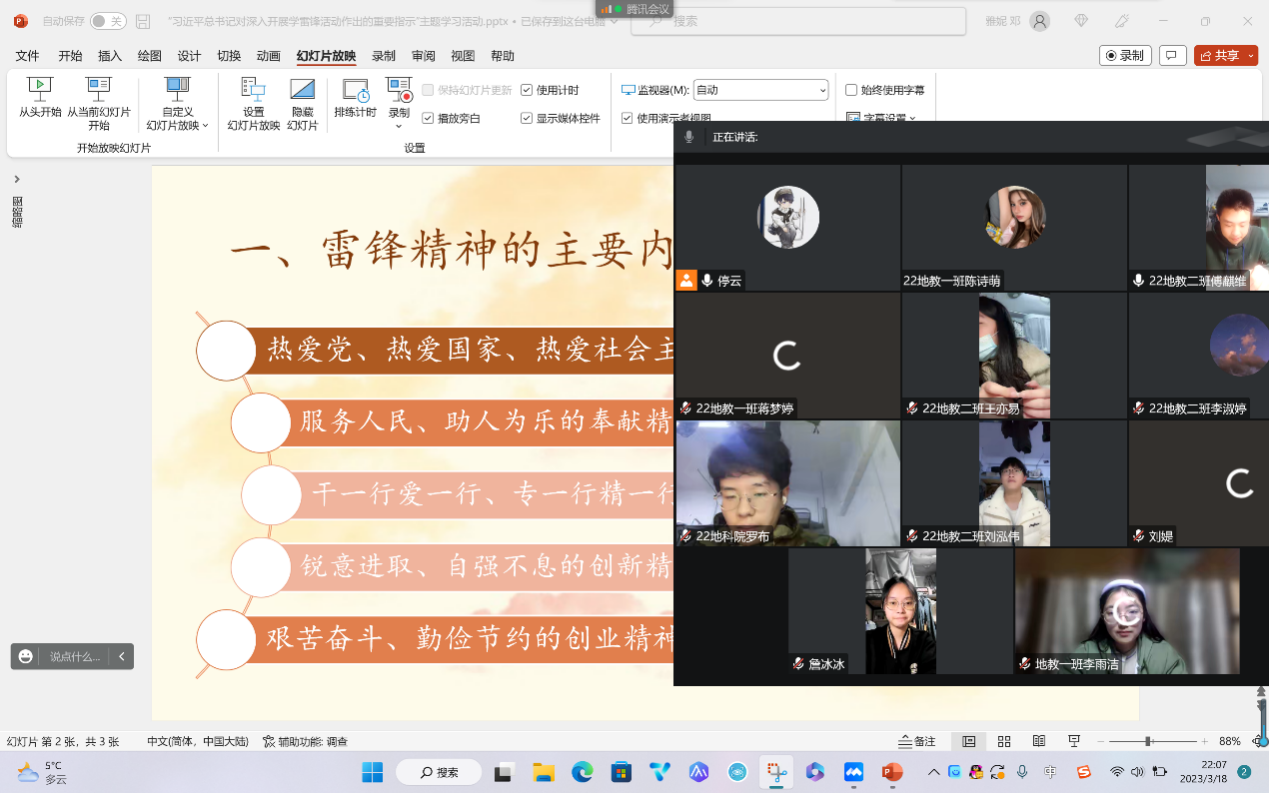Enable the 始终使用字幕 checkbox

(x=851, y=90)
